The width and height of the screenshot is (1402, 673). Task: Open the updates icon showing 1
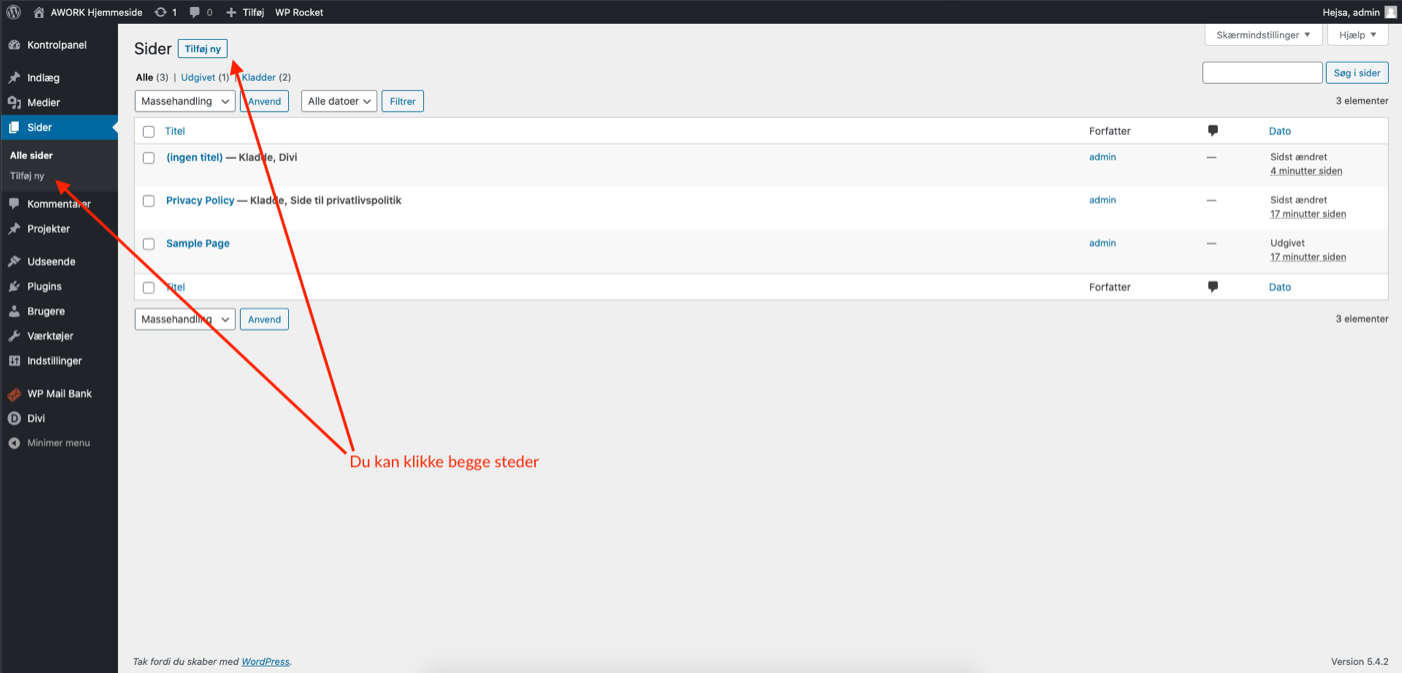(x=161, y=12)
